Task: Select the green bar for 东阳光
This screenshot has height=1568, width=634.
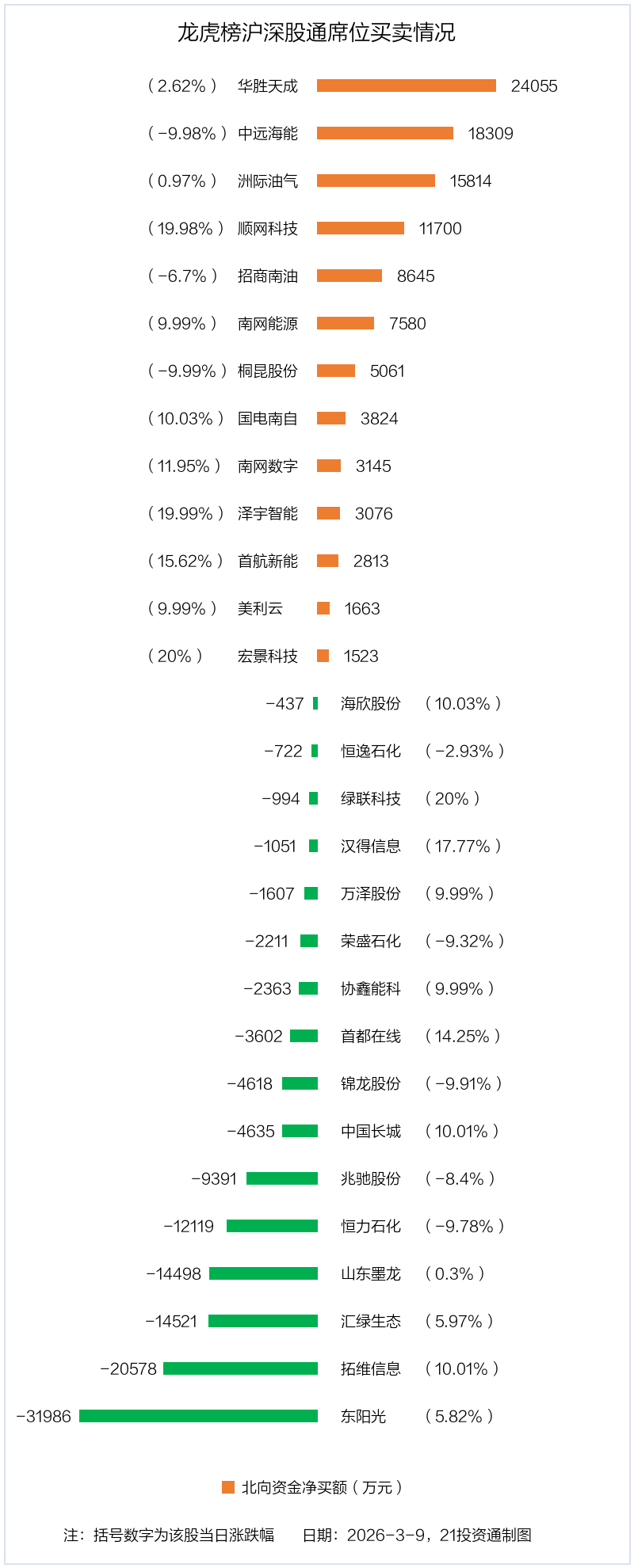Action: click(x=198, y=1416)
